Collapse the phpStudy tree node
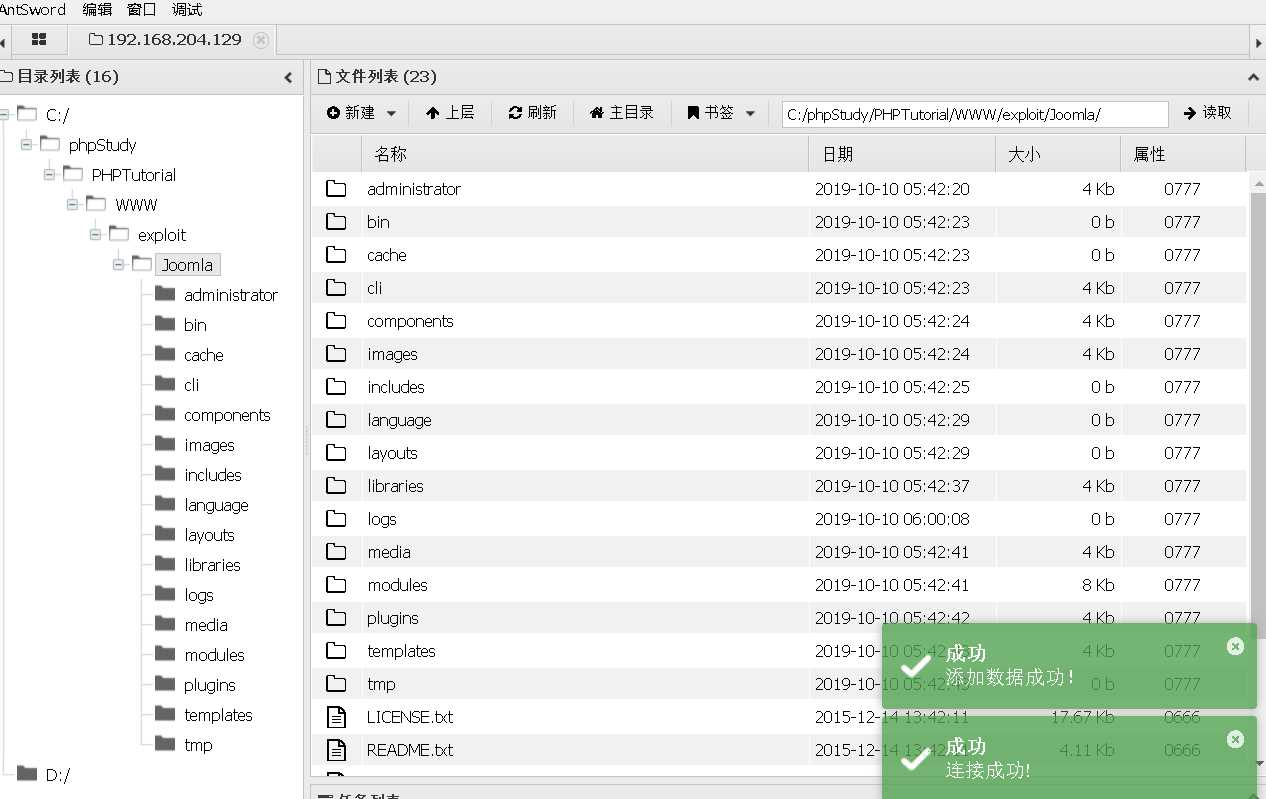1266x799 pixels. pyautogui.click(x=27, y=145)
